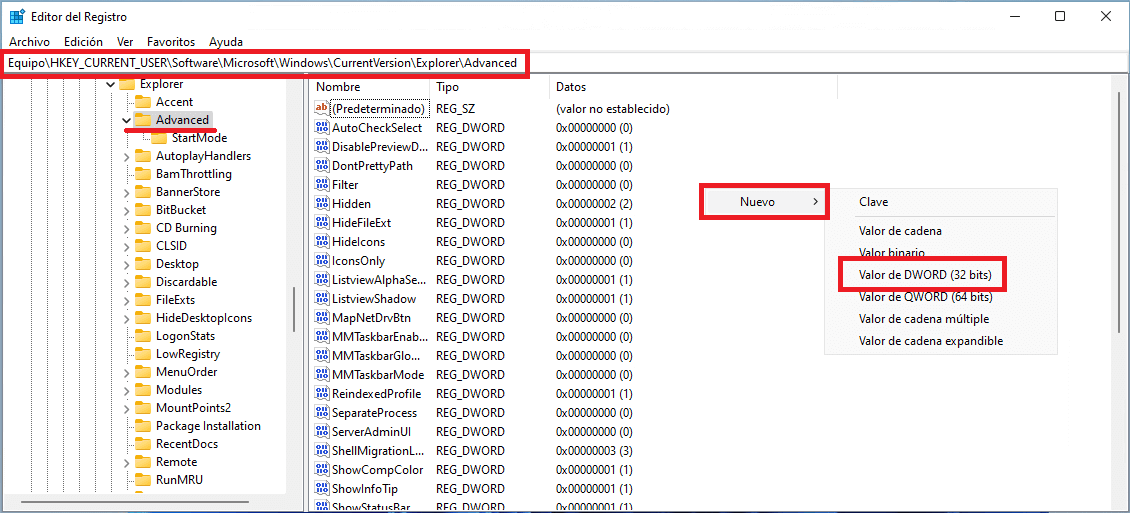
Task: Click the registry path address bar
Action: (x=565, y=63)
